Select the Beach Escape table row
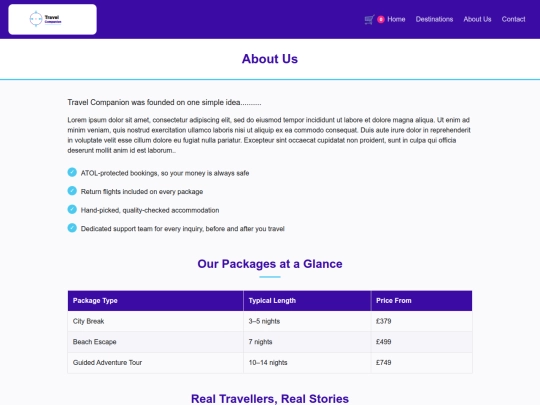The image size is (540, 405). click(270, 342)
